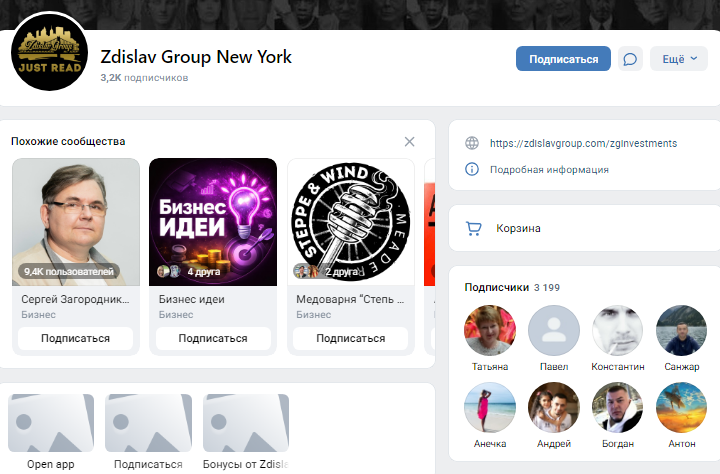
Task: Open the Zdislav Group community avatar
Action: pos(50,52)
